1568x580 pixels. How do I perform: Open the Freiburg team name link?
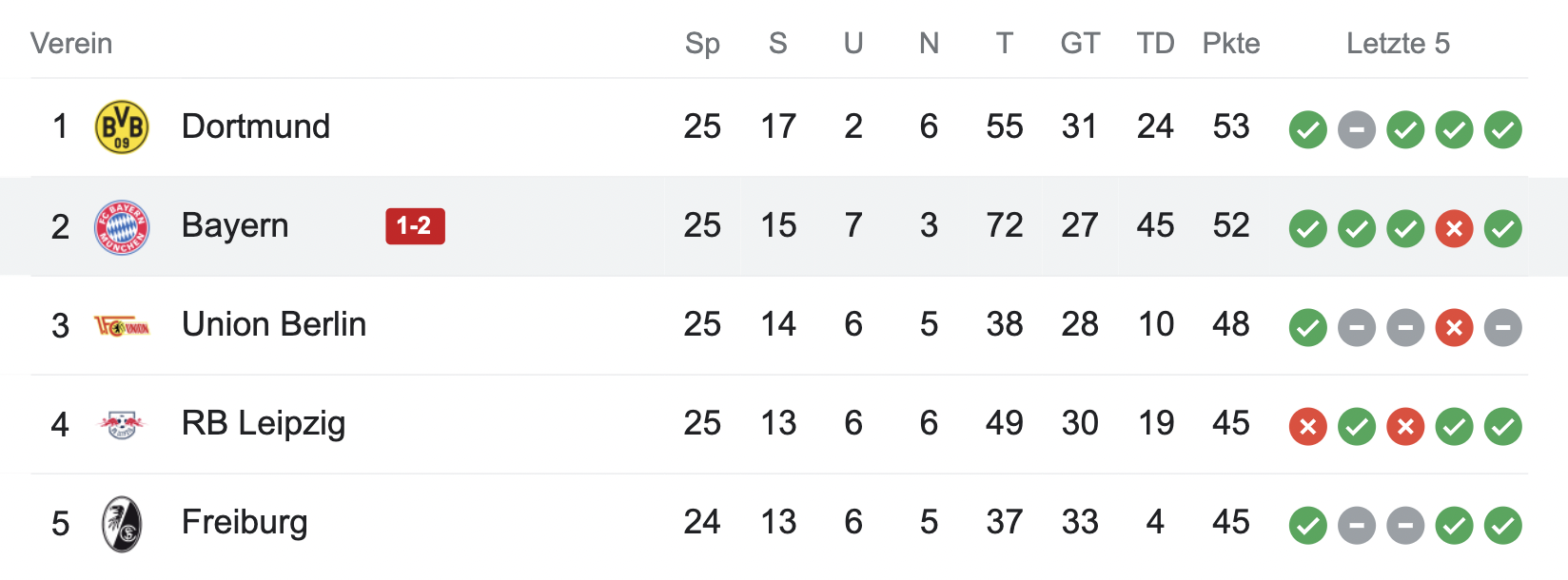[245, 522]
